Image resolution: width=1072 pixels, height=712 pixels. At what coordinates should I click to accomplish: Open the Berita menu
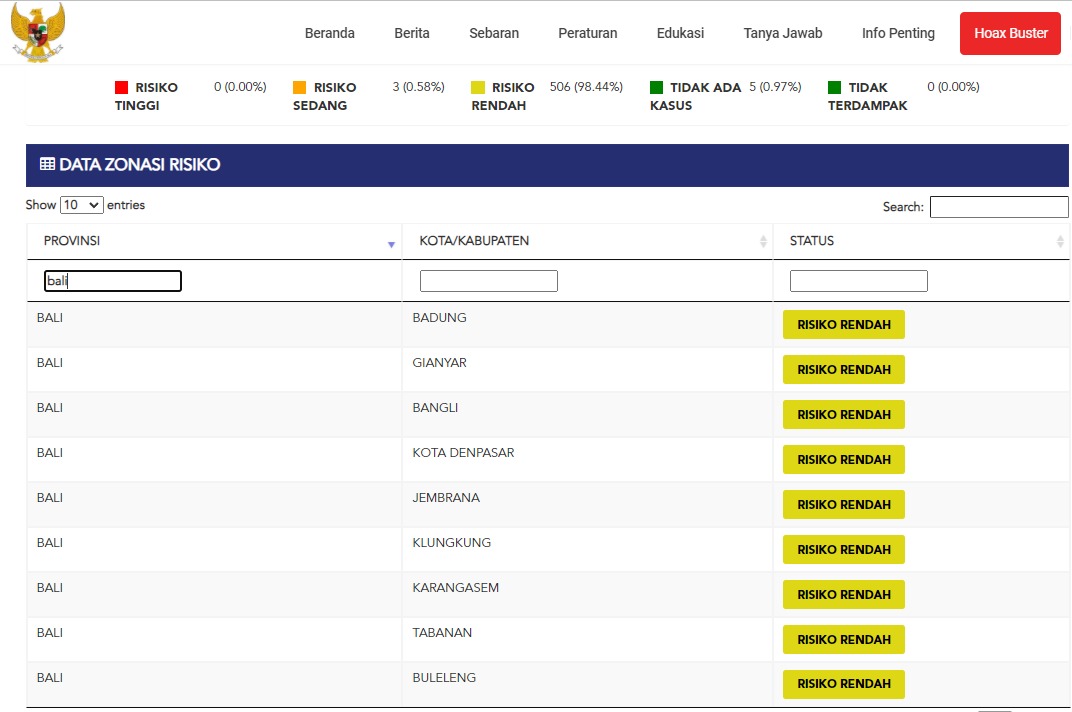coord(412,33)
